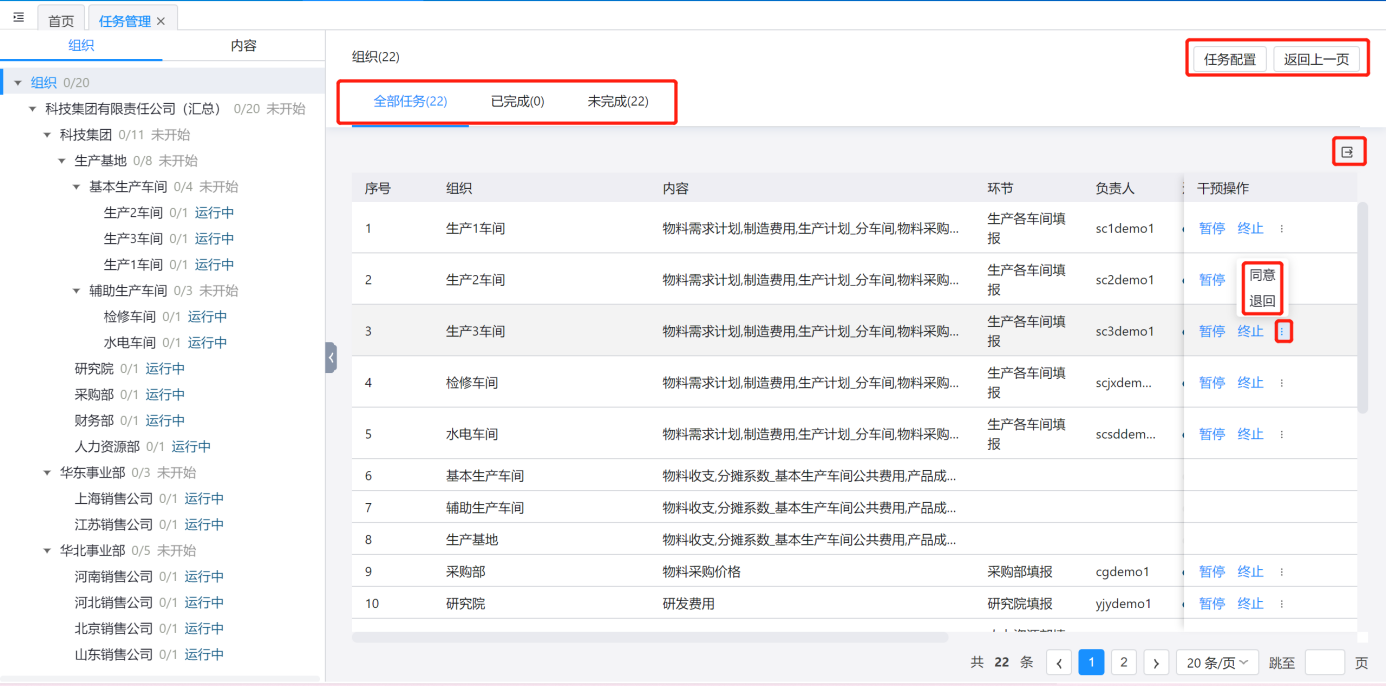Click the menu collapse icon at top-left
The image size is (1386, 686).
[18, 17]
